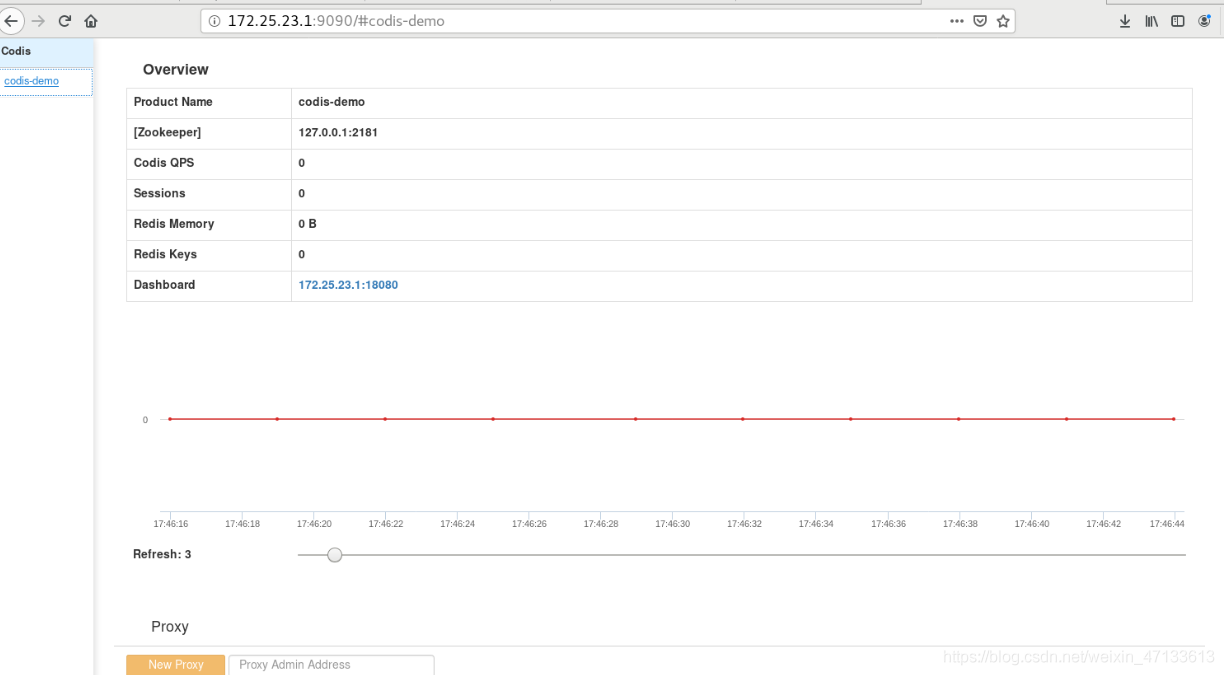Click the 17:46:22 time axis label
Image resolution: width=1224 pixels, height=675 pixels.
(386, 524)
